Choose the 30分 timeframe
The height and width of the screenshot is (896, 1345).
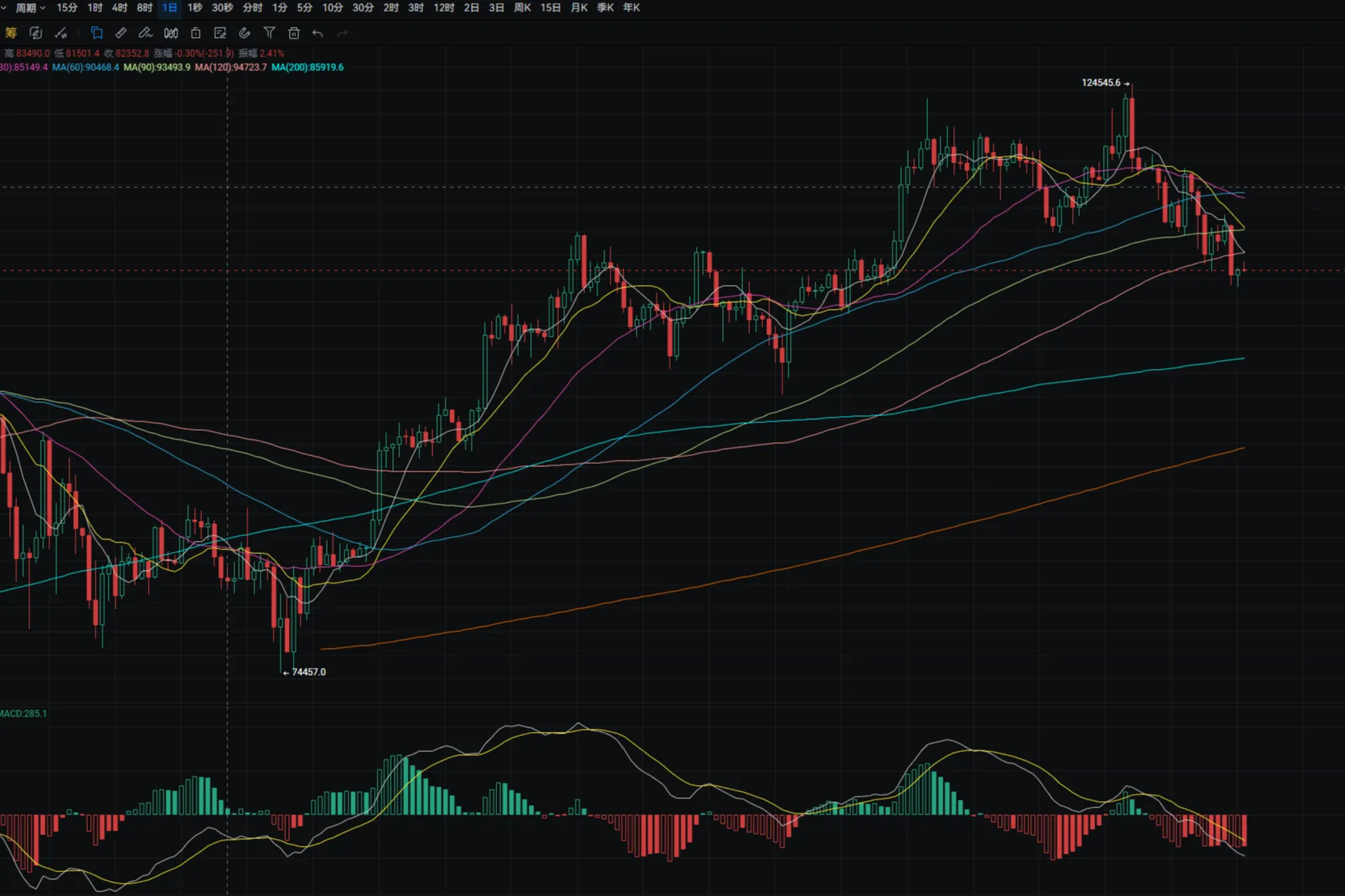(x=363, y=8)
